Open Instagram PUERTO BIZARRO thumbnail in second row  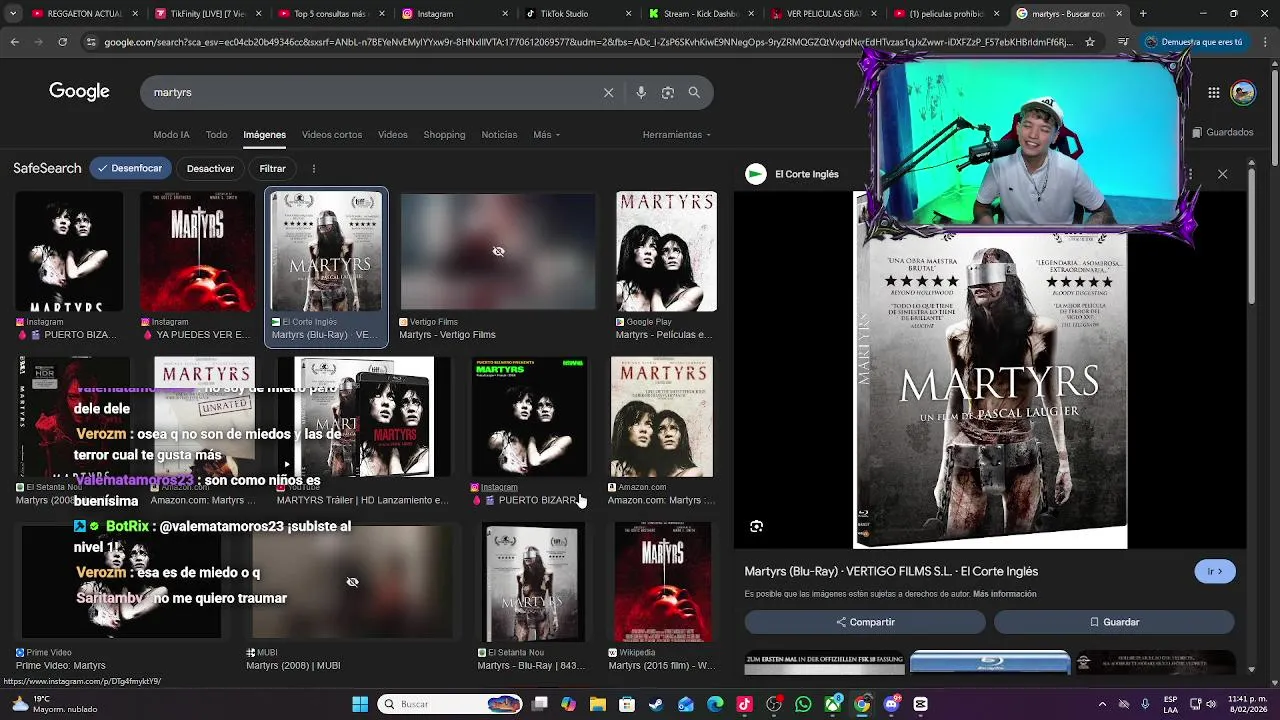pyautogui.click(x=529, y=417)
